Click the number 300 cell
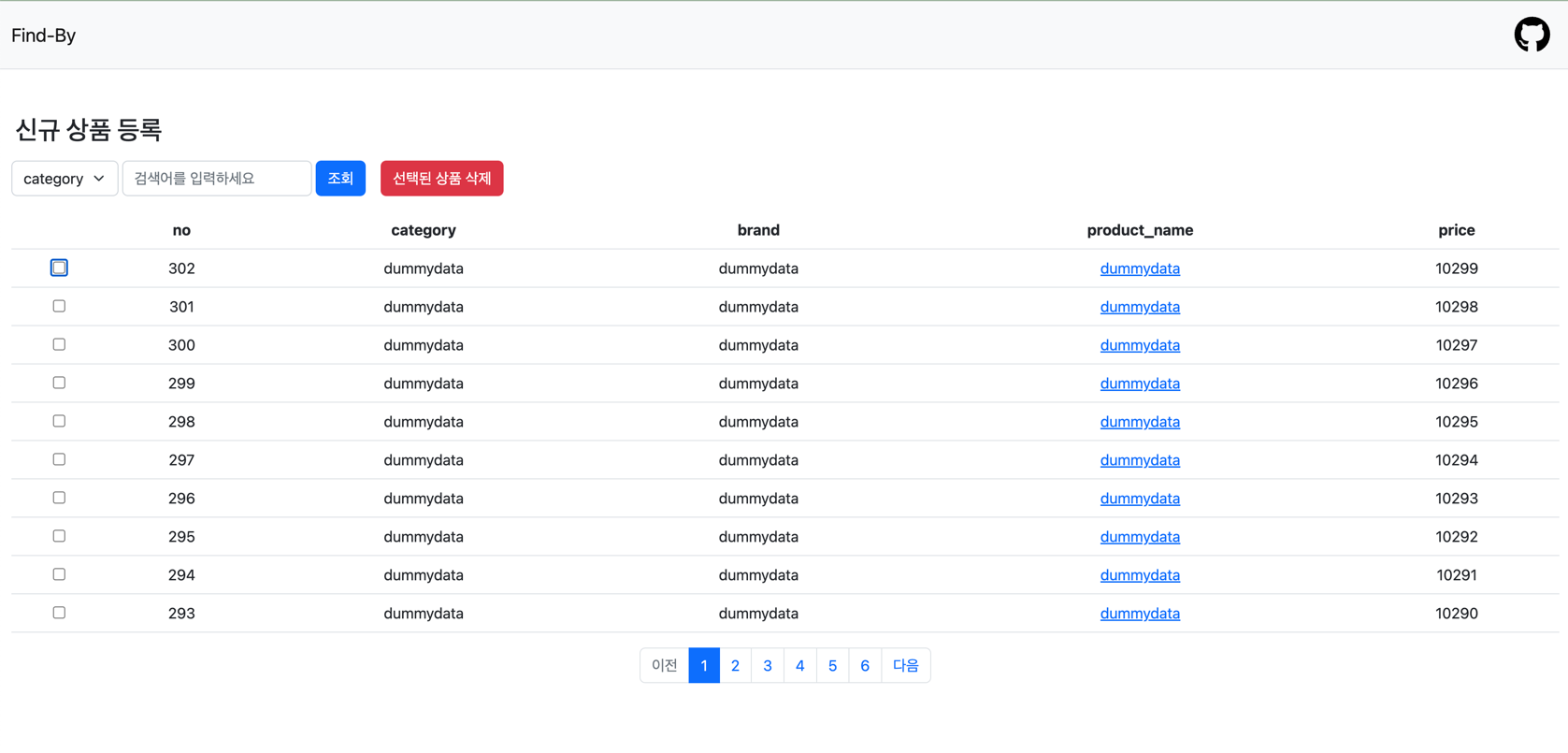The height and width of the screenshot is (753, 1568). 181,345
